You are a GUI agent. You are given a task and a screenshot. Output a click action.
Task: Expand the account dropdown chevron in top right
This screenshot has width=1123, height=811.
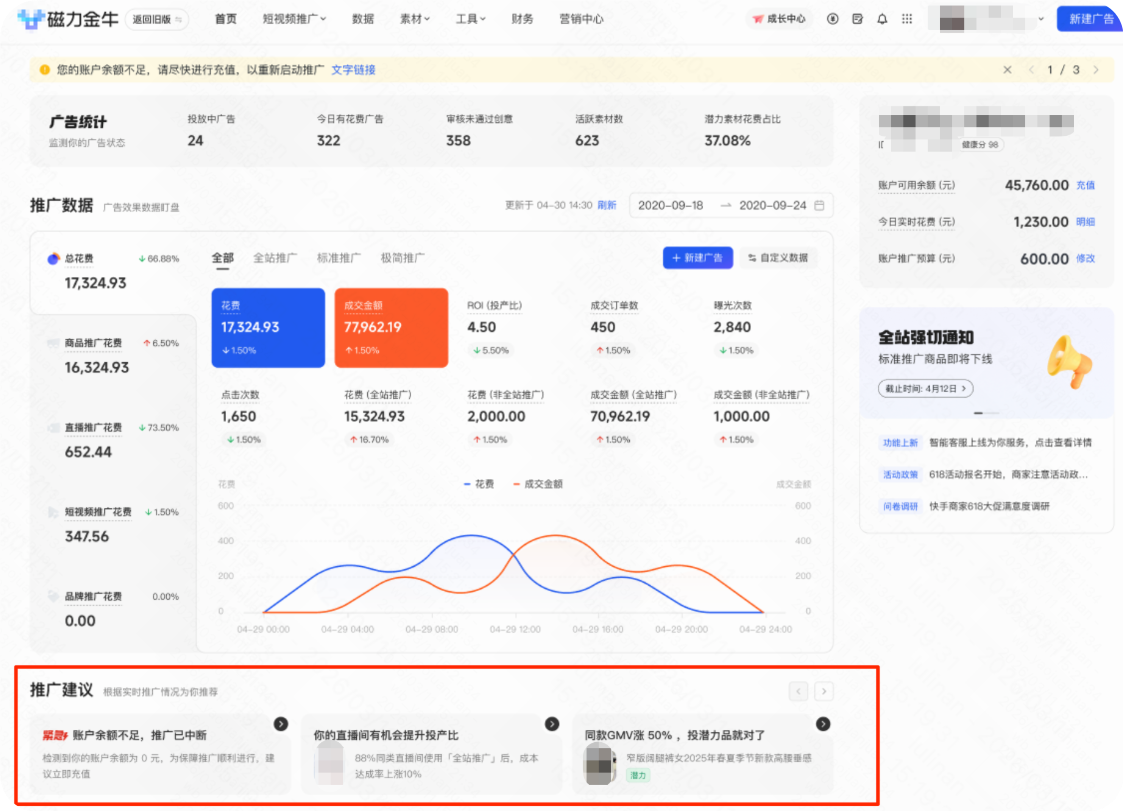[x=1041, y=19]
